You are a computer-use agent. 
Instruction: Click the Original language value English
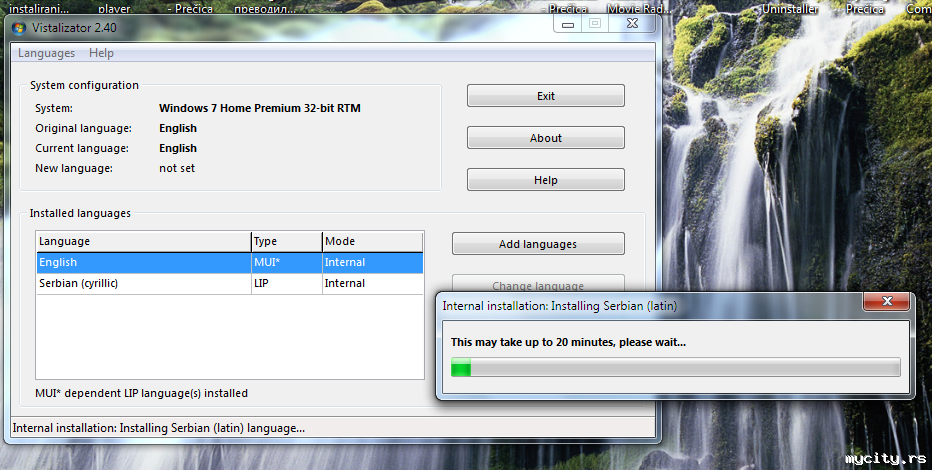coord(178,128)
